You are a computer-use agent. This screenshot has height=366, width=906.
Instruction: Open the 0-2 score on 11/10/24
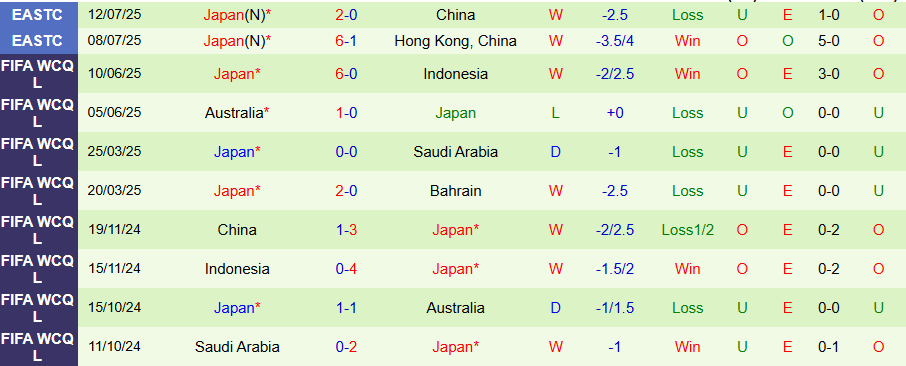click(x=346, y=347)
